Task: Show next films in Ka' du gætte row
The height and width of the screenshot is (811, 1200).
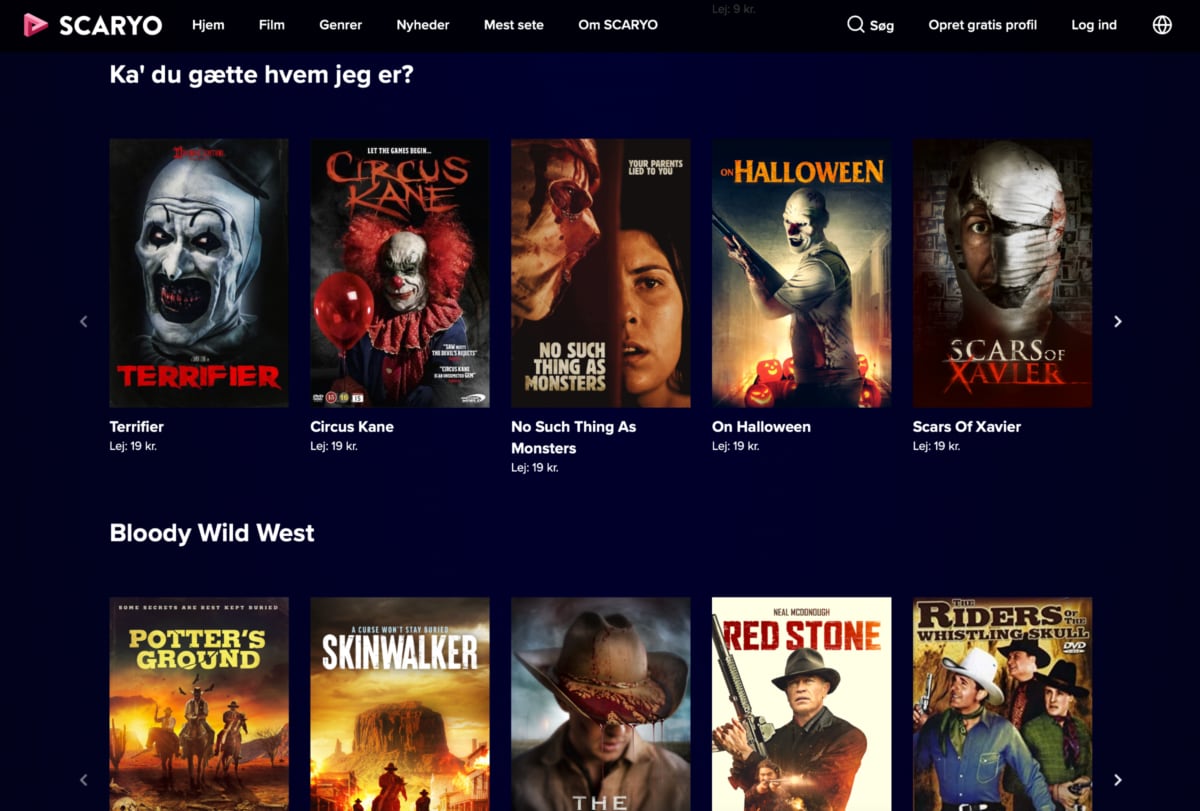Action: [1118, 321]
